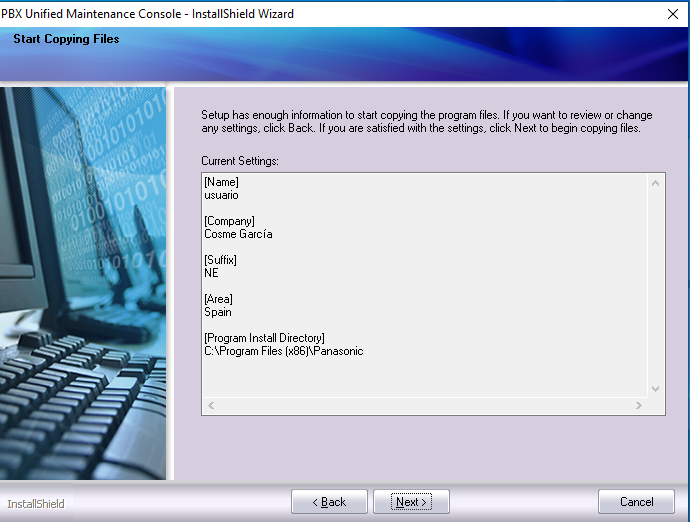Click the 'Start Copying Files' heading
Image resolution: width=690 pixels, height=522 pixels.
(x=66, y=39)
